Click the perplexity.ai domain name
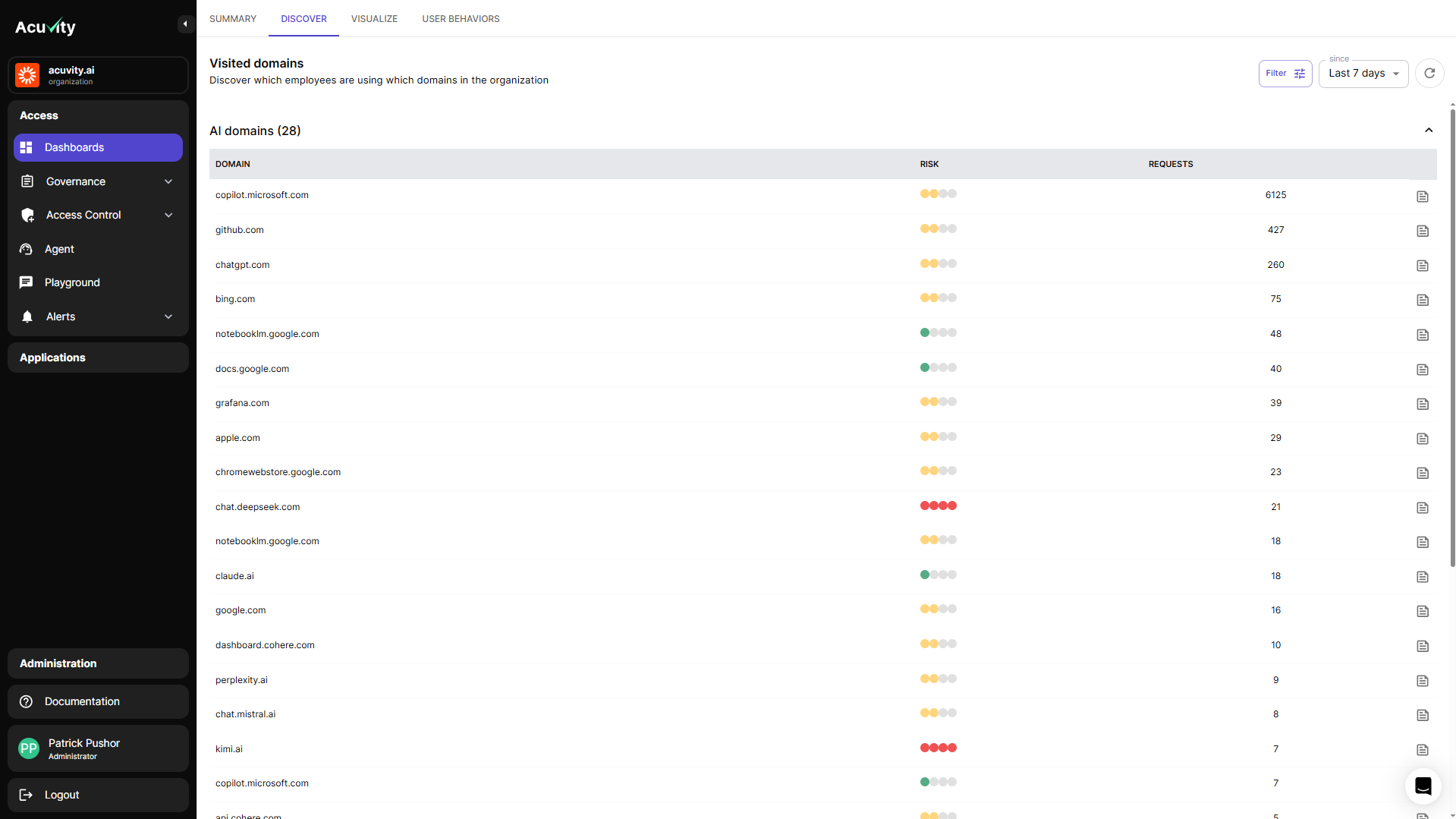 coord(241,680)
